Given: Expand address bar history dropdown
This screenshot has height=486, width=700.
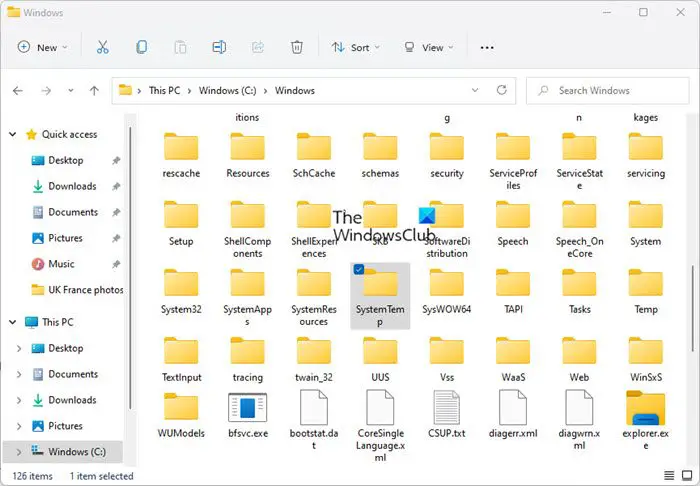Looking at the screenshot, I should (x=475, y=90).
